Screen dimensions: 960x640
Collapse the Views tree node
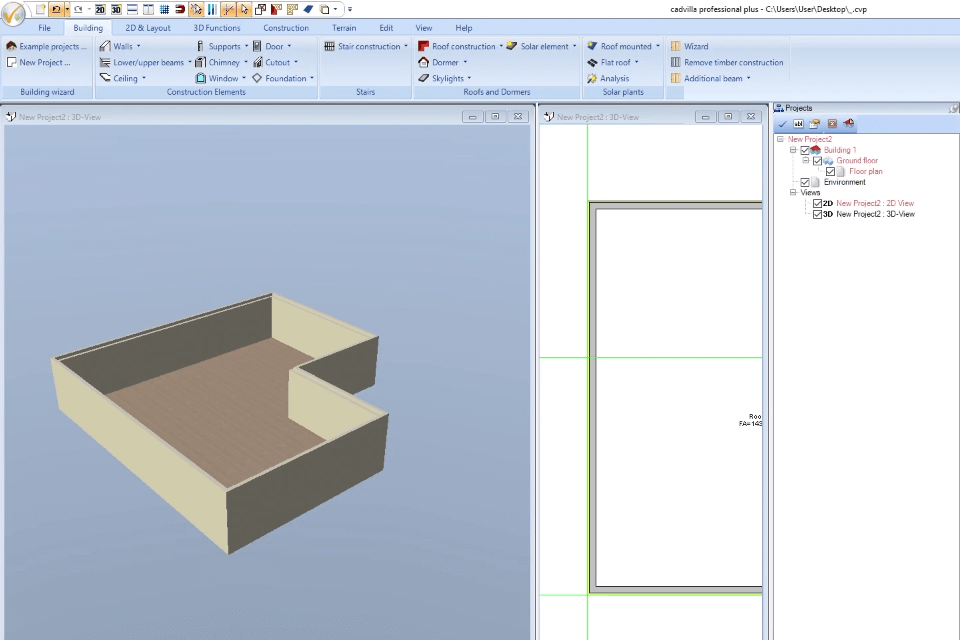click(x=793, y=192)
